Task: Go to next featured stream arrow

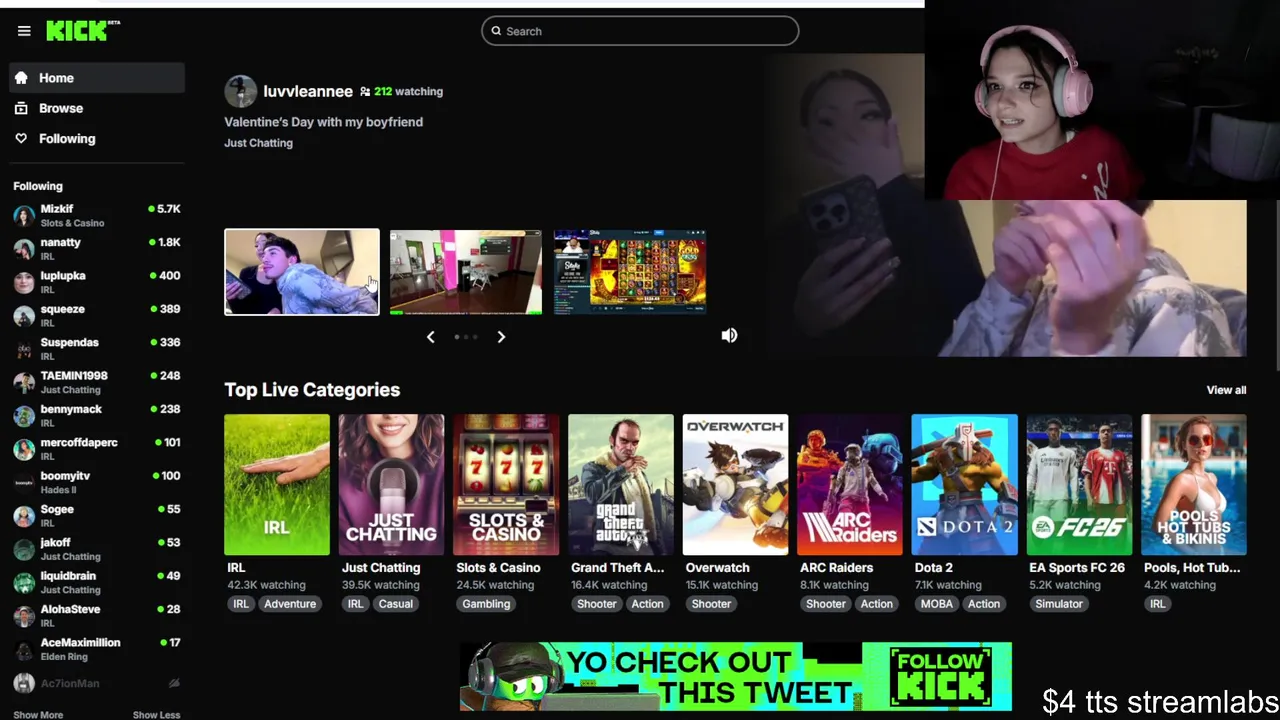Action: point(501,337)
